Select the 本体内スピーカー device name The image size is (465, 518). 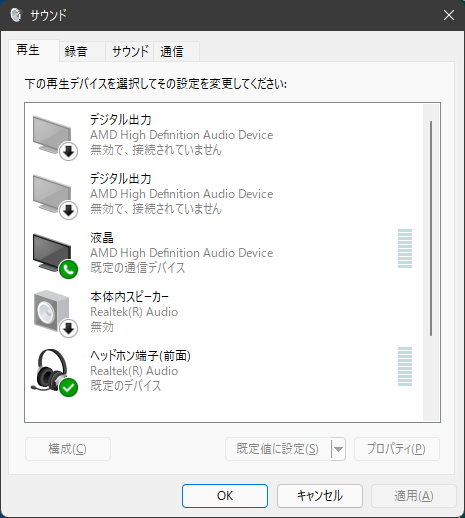tap(130, 297)
